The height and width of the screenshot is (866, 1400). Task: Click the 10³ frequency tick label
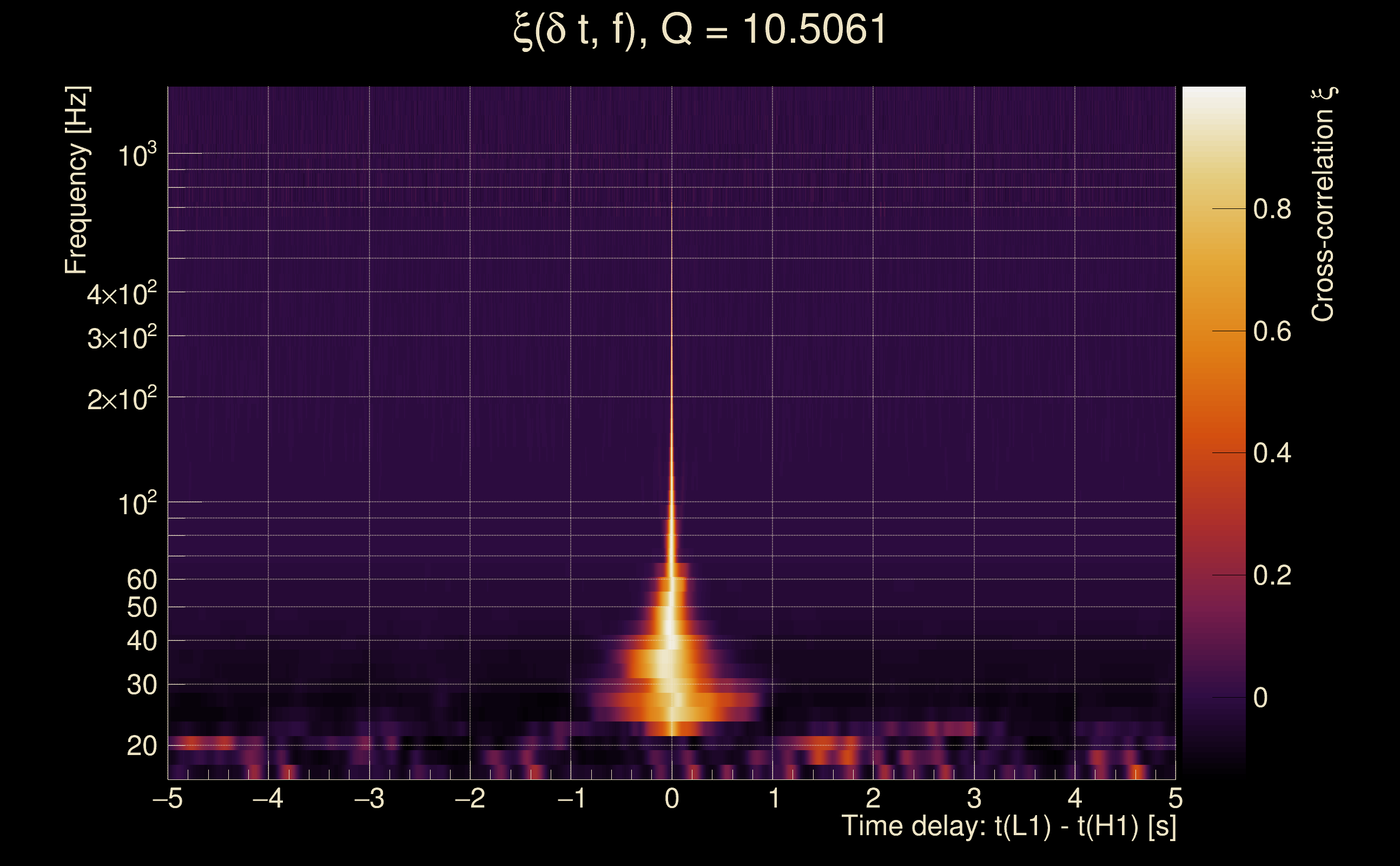point(136,155)
